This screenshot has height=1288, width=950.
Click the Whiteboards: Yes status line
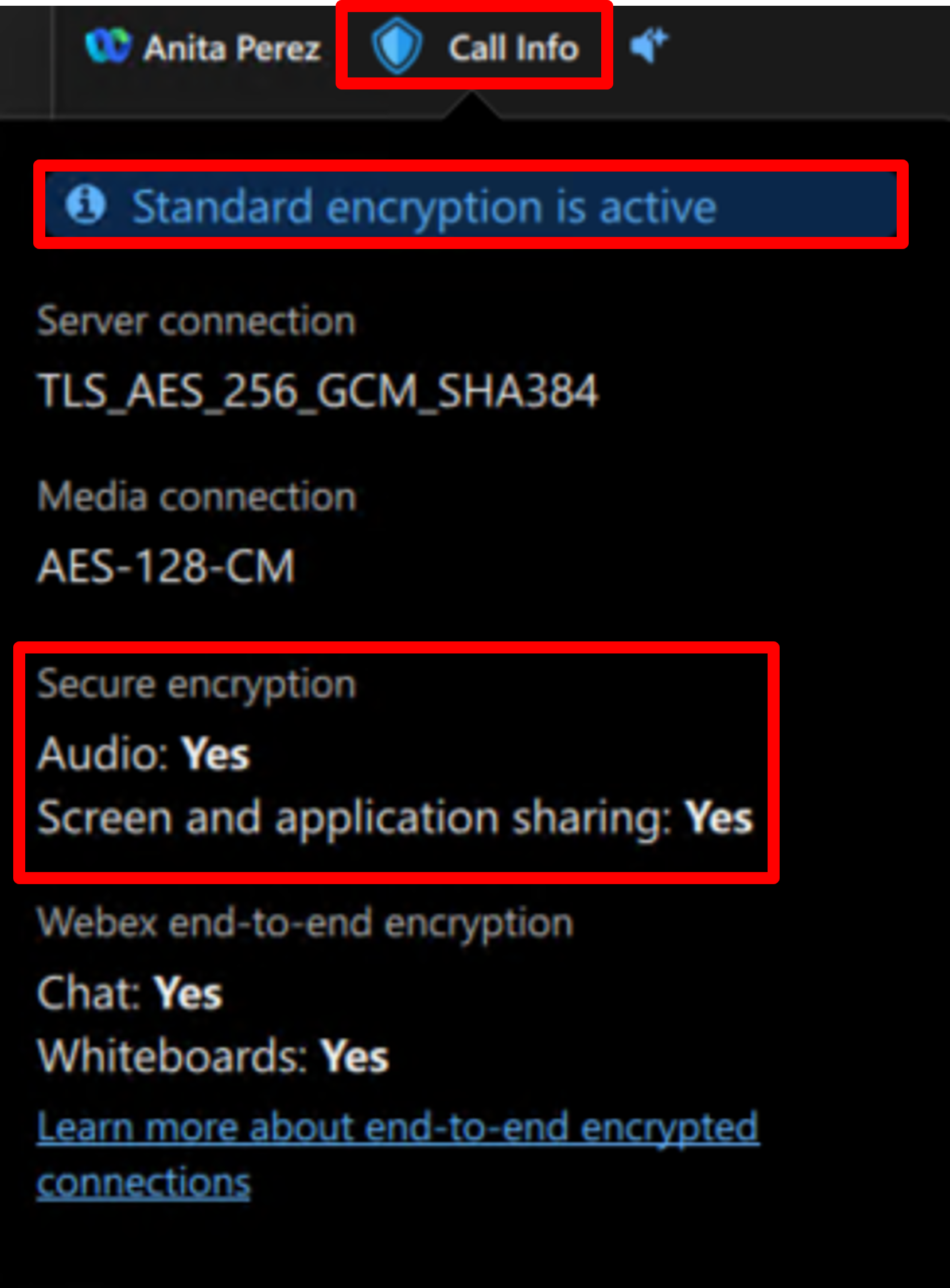[x=213, y=1056]
